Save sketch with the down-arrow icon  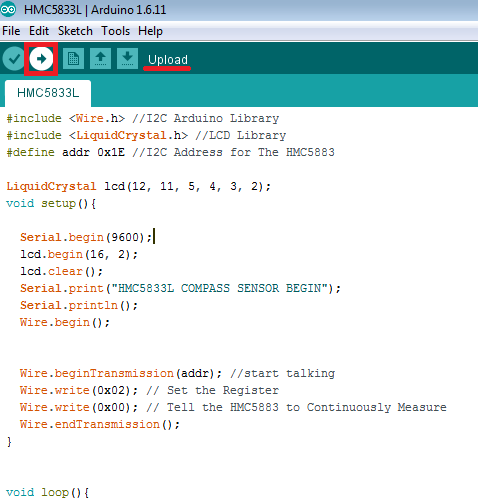[127, 59]
